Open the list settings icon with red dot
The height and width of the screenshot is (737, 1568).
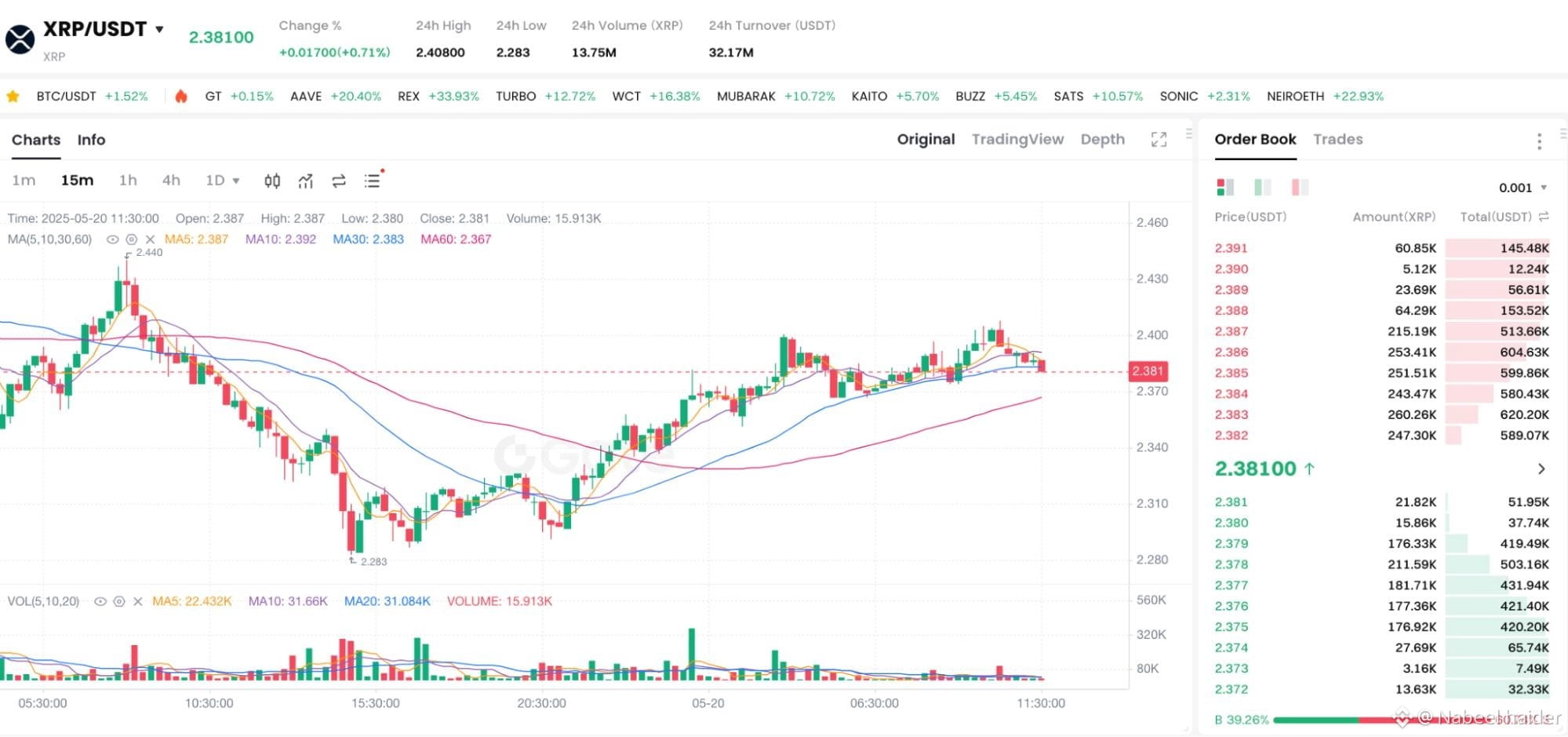[373, 181]
